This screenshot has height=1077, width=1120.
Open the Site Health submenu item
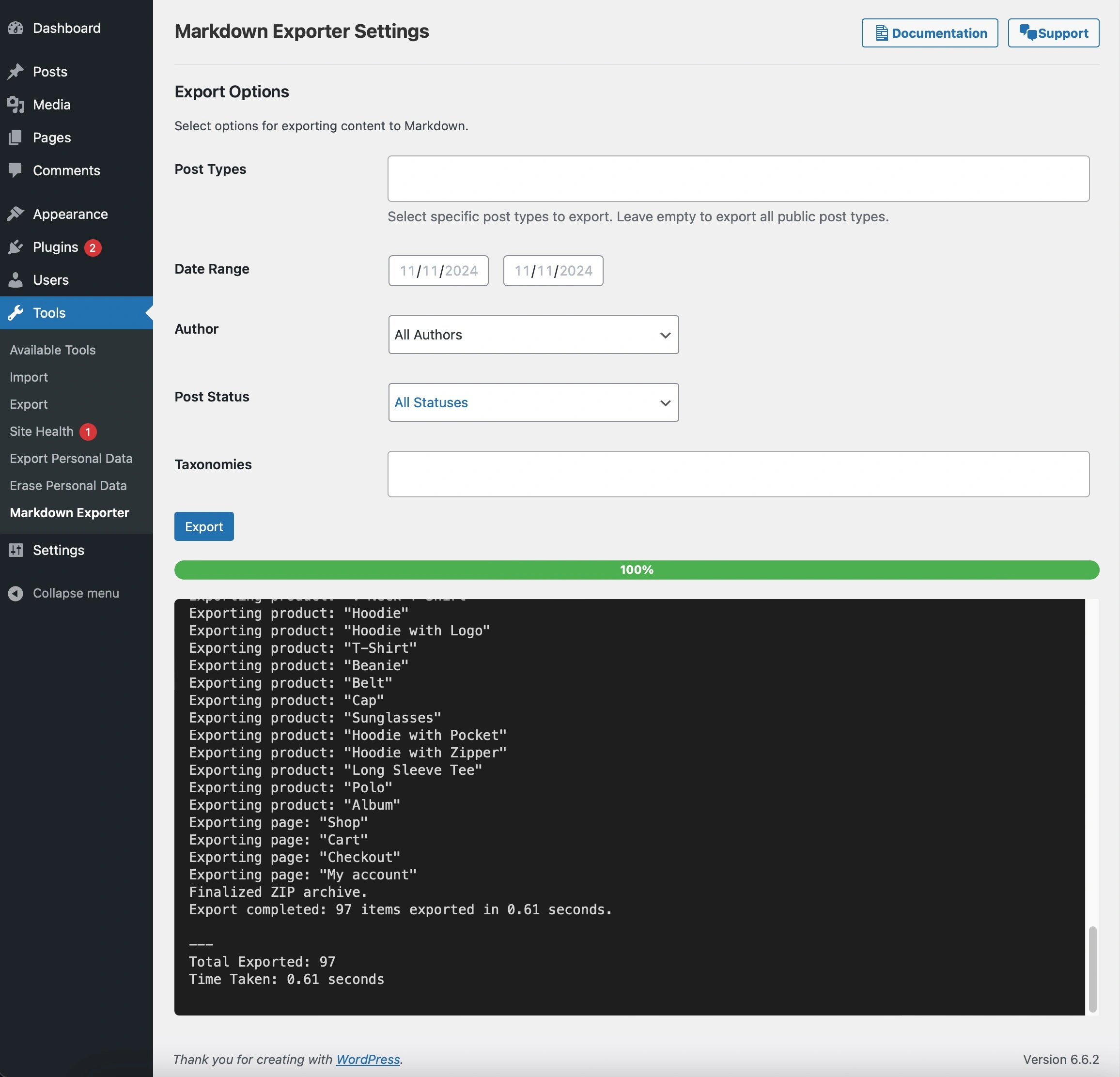pyautogui.click(x=42, y=431)
